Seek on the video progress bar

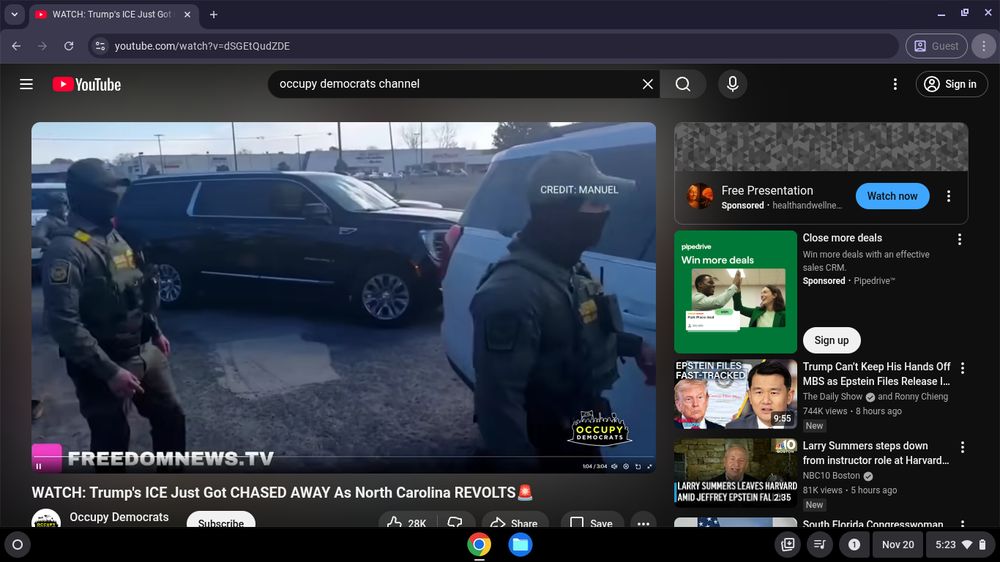343,457
